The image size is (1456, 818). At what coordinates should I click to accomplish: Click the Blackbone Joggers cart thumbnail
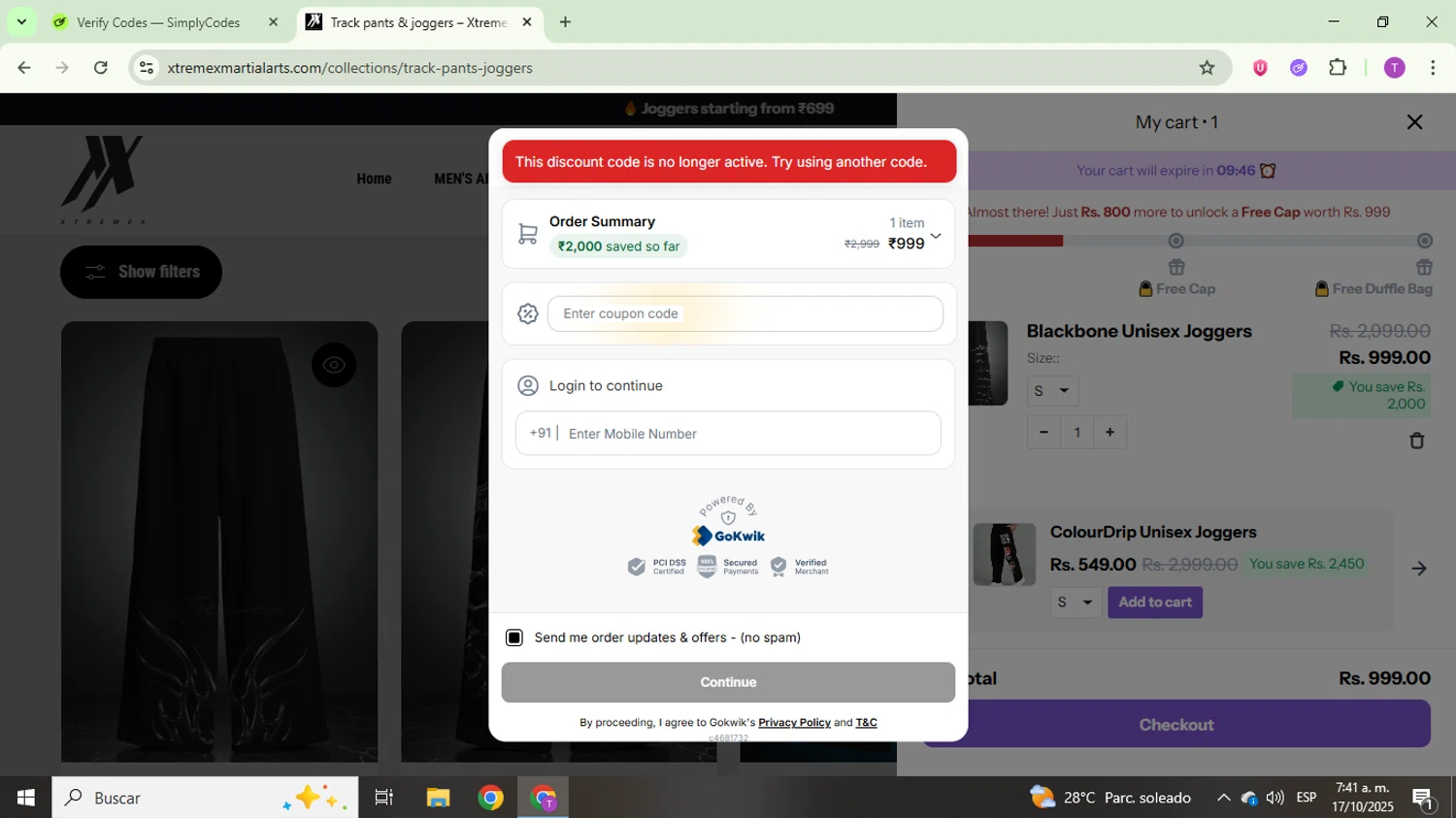[x=988, y=363]
